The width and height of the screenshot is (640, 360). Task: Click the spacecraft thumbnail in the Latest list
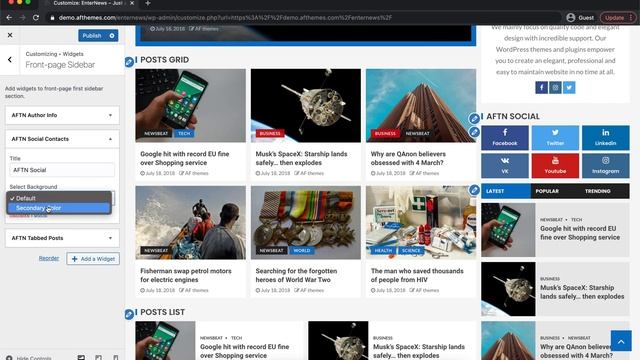click(x=508, y=289)
